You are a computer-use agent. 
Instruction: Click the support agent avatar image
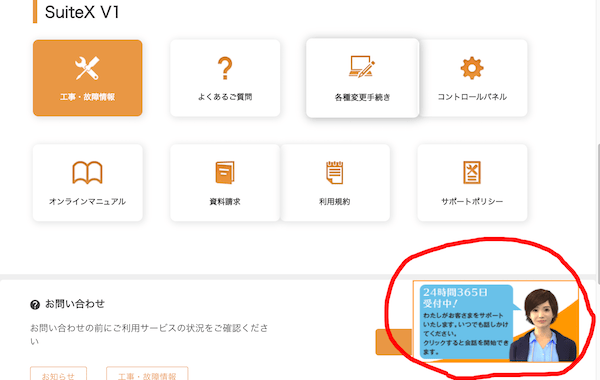pyautogui.click(x=543, y=325)
